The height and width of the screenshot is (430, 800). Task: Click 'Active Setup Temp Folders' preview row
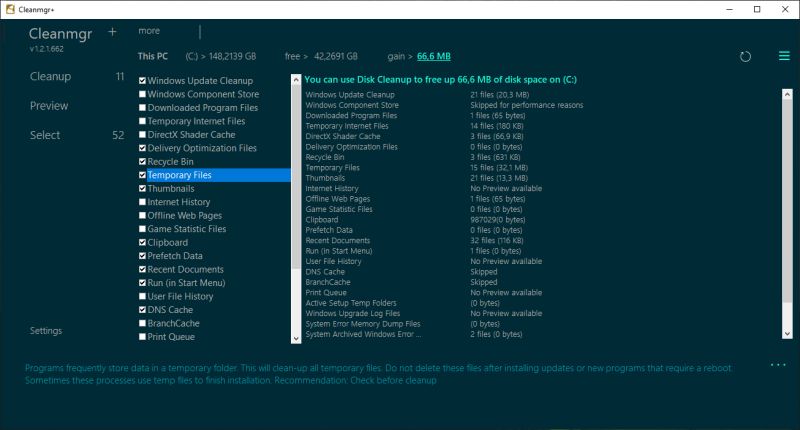point(351,303)
